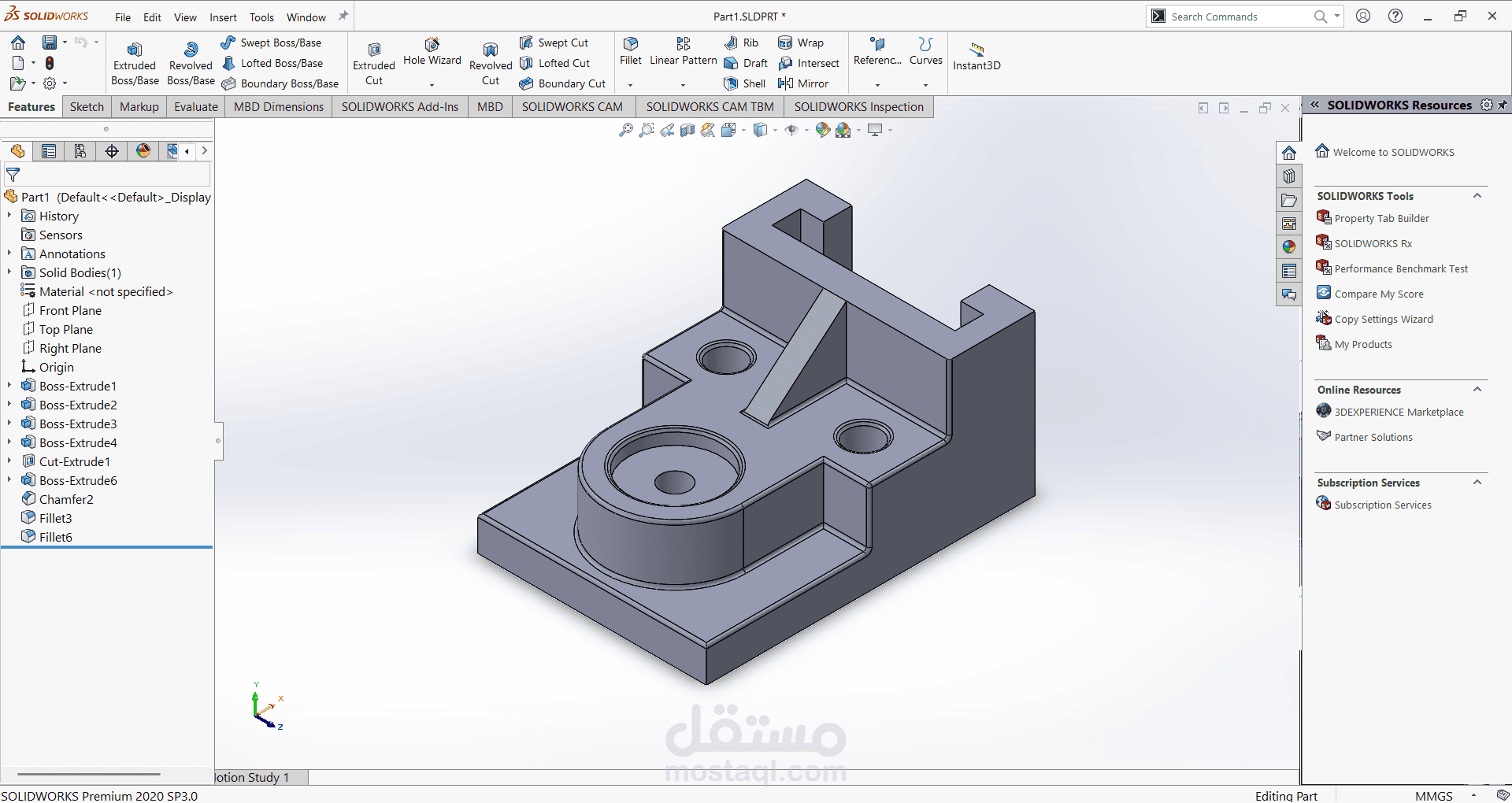This screenshot has width=1512, height=803.
Task: Collapse the SOLIDWORKS Tools section
Action: point(1477,196)
